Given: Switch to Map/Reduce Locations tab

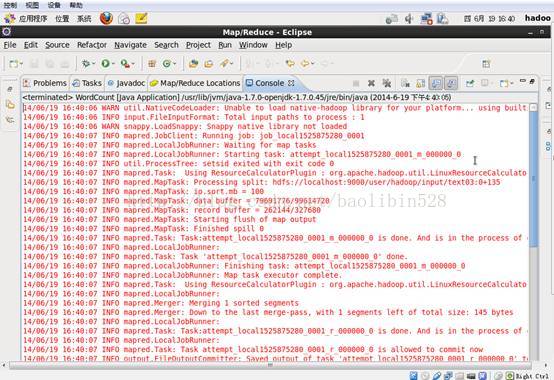Looking at the screenshot, I should 195,83.
